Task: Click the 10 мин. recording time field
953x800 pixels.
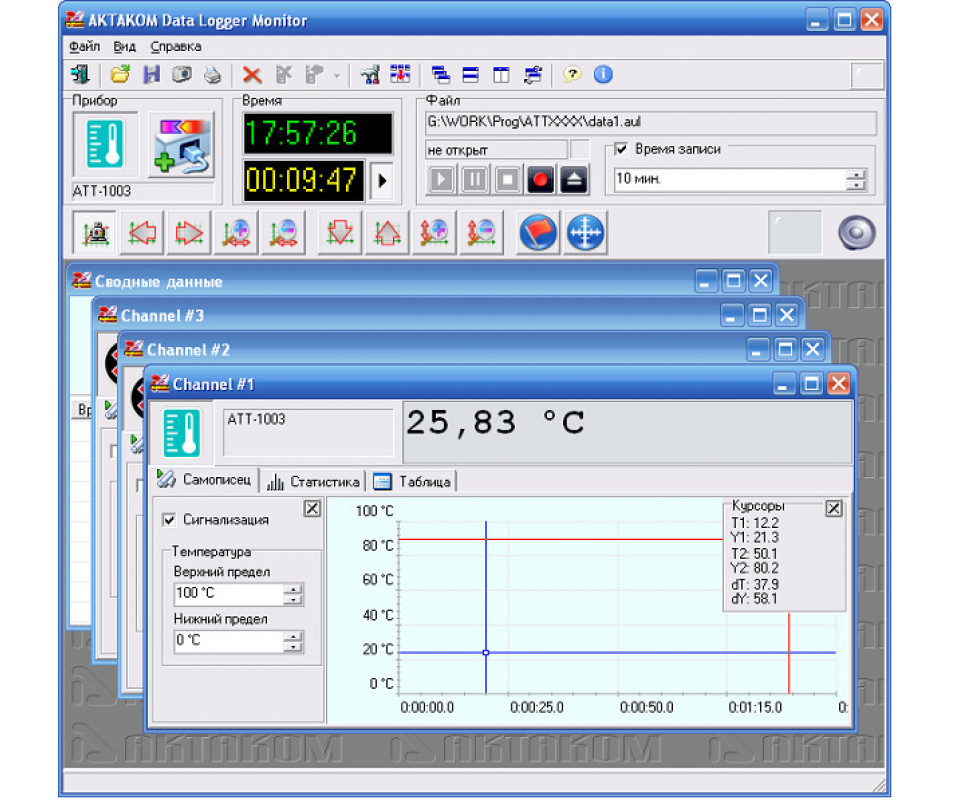Action: [729, 179]
